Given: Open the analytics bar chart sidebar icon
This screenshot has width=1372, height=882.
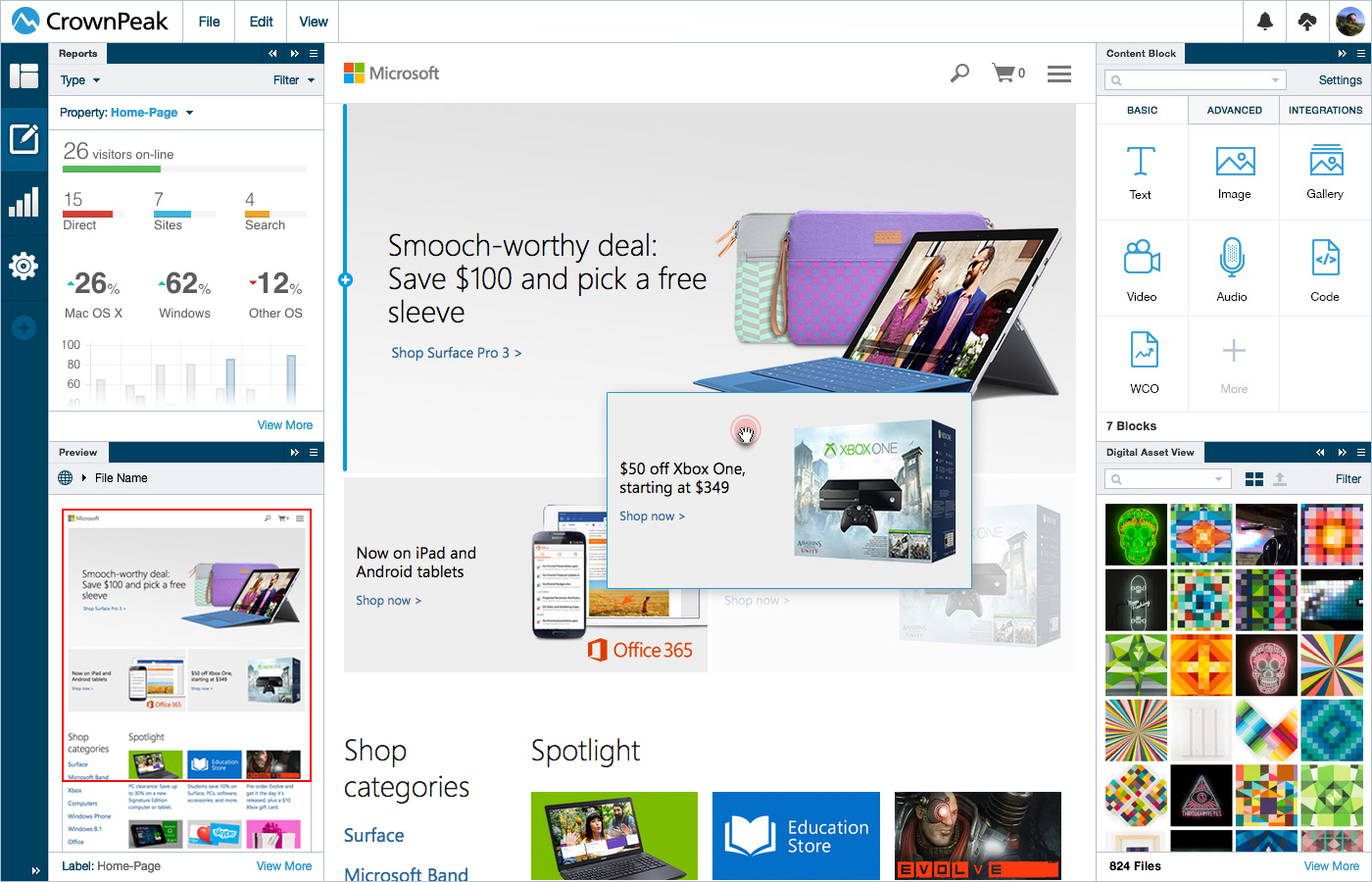Looking at the screenshot, I should 24,203.
